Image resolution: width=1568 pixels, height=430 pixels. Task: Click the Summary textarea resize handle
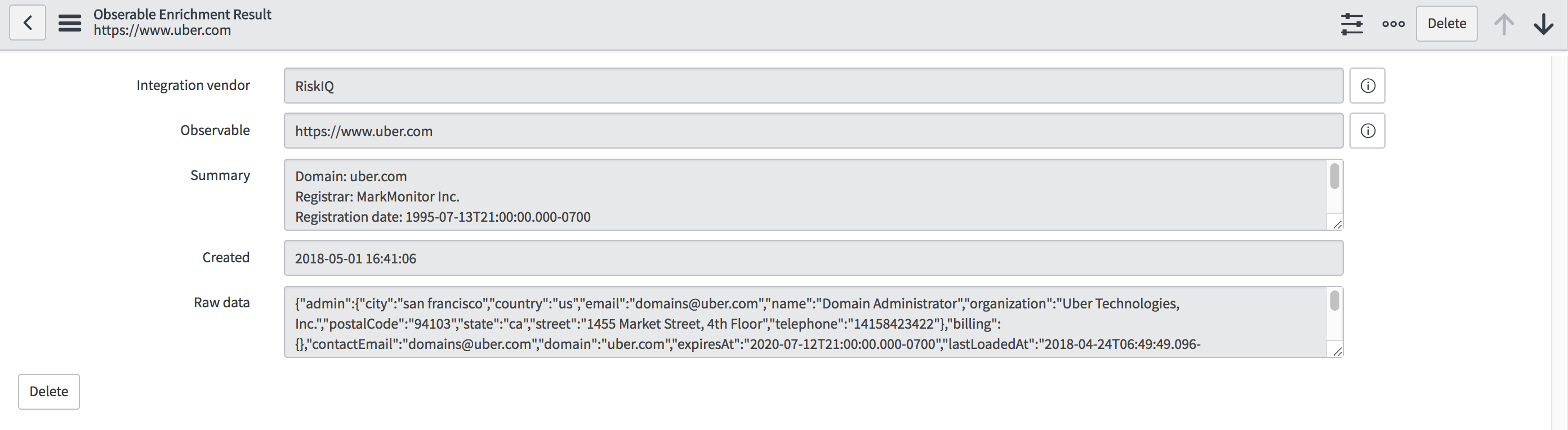coord(1337,225)
